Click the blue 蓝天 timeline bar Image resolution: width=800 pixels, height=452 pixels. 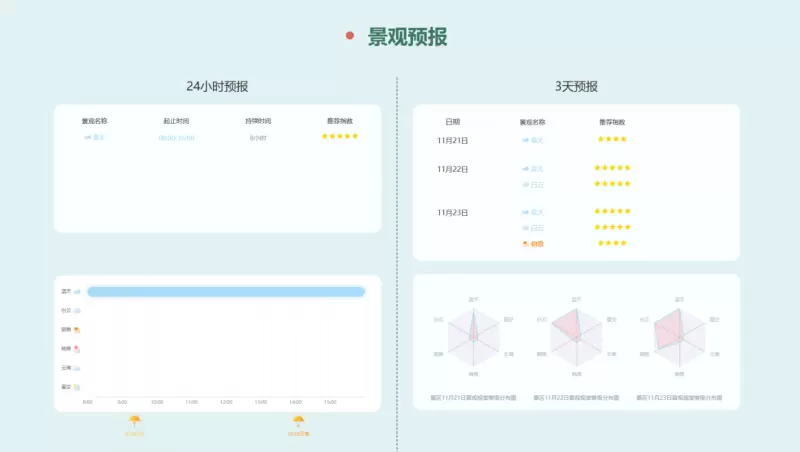225,291
